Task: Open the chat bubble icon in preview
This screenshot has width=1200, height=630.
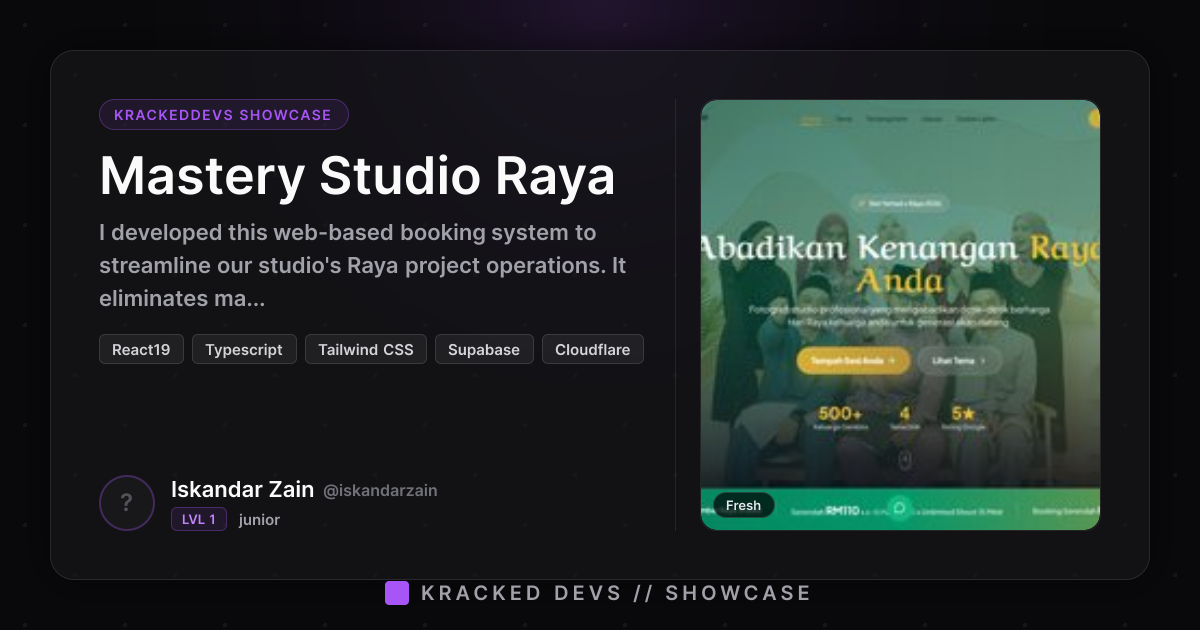Action: click(900, 508)
